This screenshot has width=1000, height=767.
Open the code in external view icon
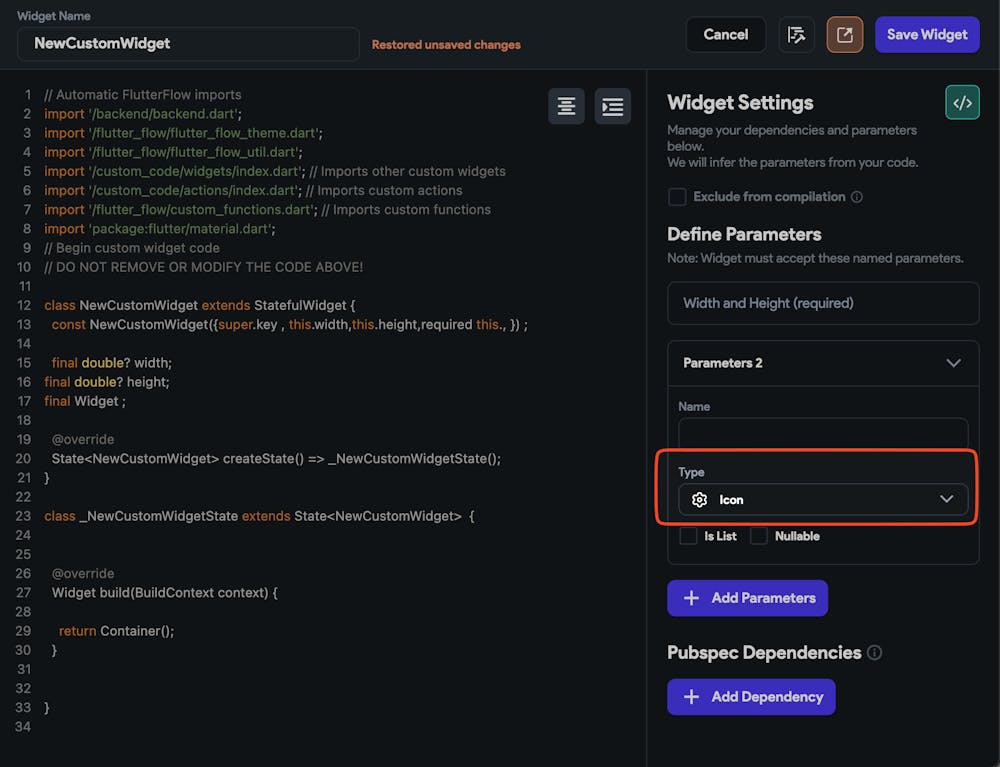coord(844,35)
